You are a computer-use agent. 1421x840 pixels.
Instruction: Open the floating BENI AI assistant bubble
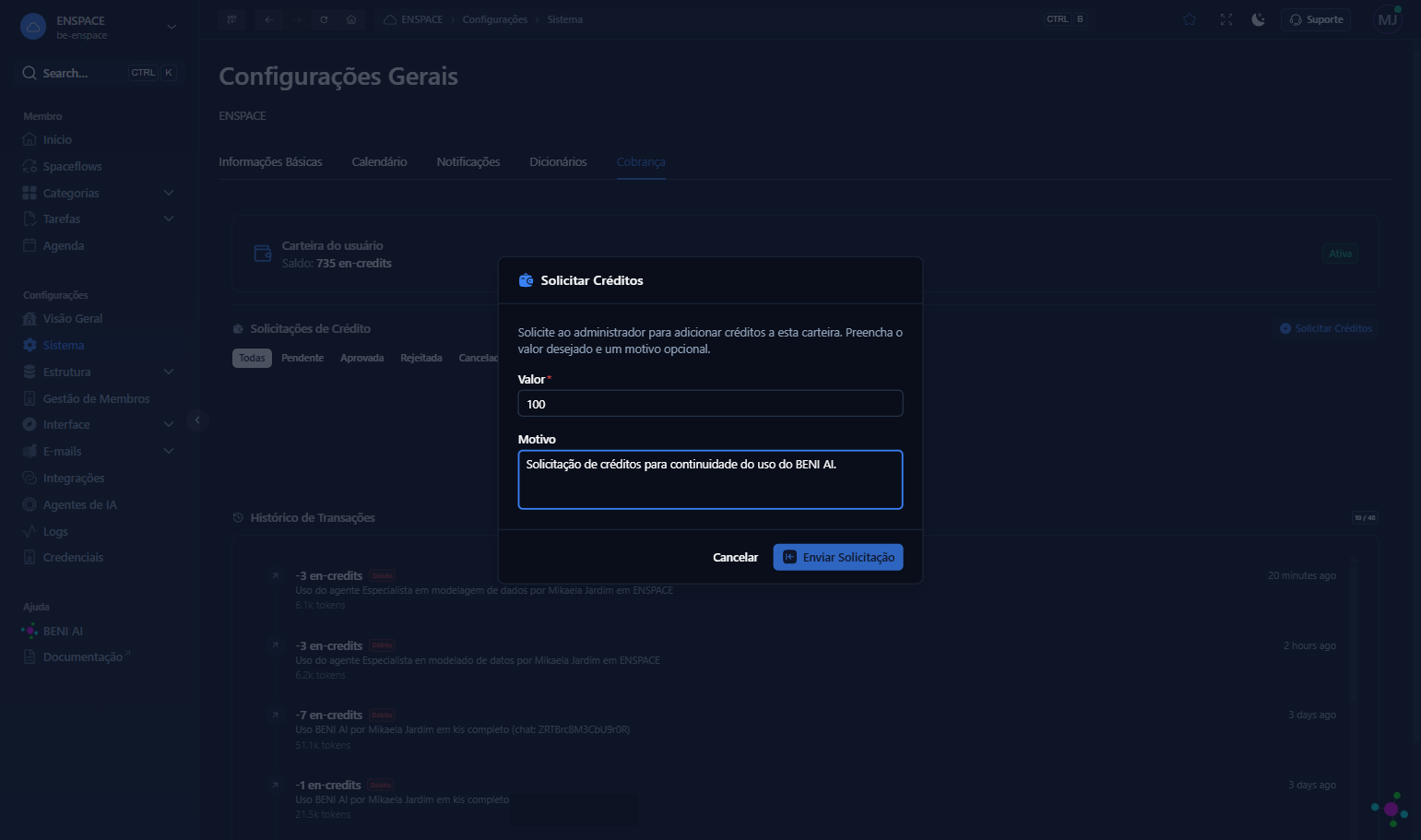point(1390,809)
